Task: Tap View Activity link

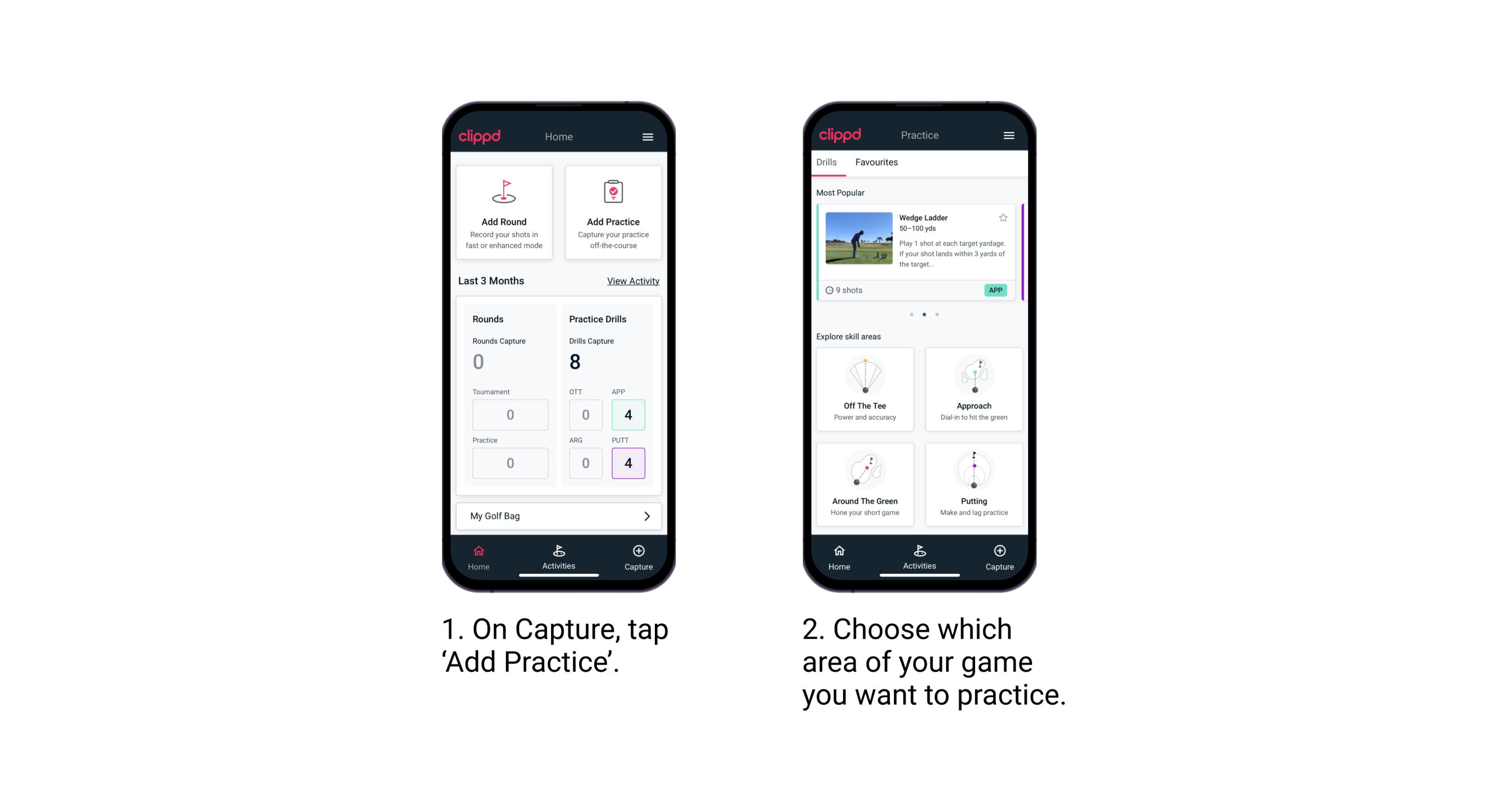Action: pos(632,280)
